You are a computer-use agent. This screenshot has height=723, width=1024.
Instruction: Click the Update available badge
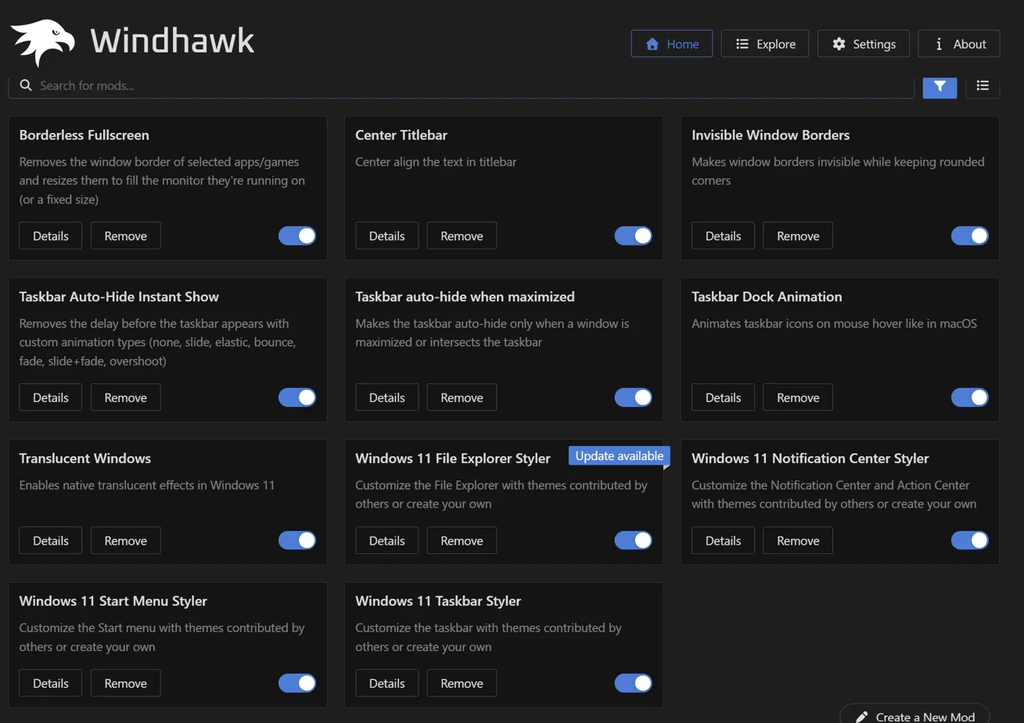pos(619,456)
